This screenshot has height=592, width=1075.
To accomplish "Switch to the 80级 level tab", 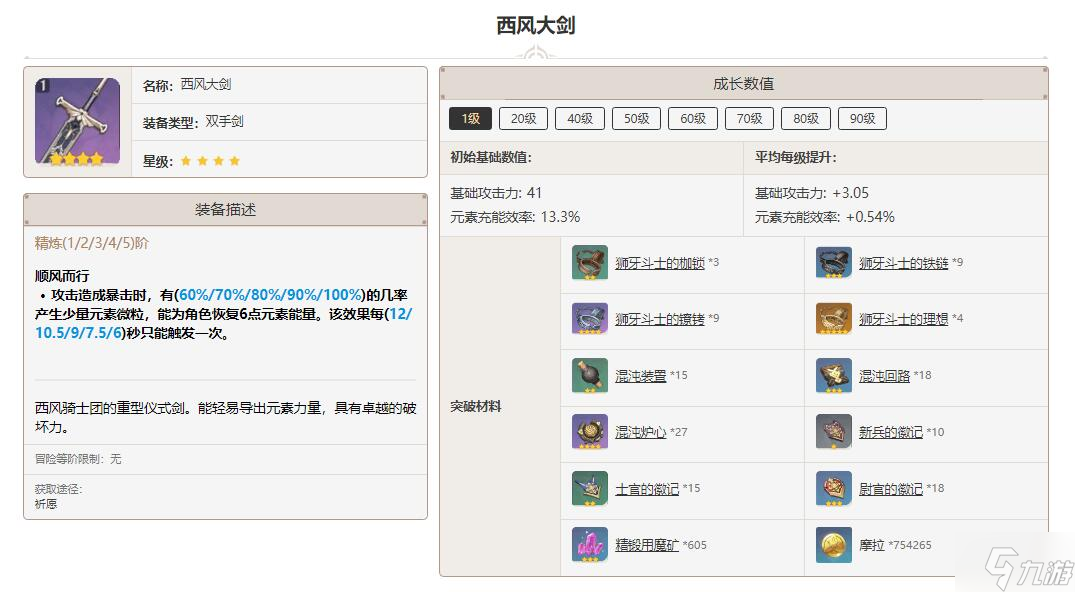I will tap(806, 119).
